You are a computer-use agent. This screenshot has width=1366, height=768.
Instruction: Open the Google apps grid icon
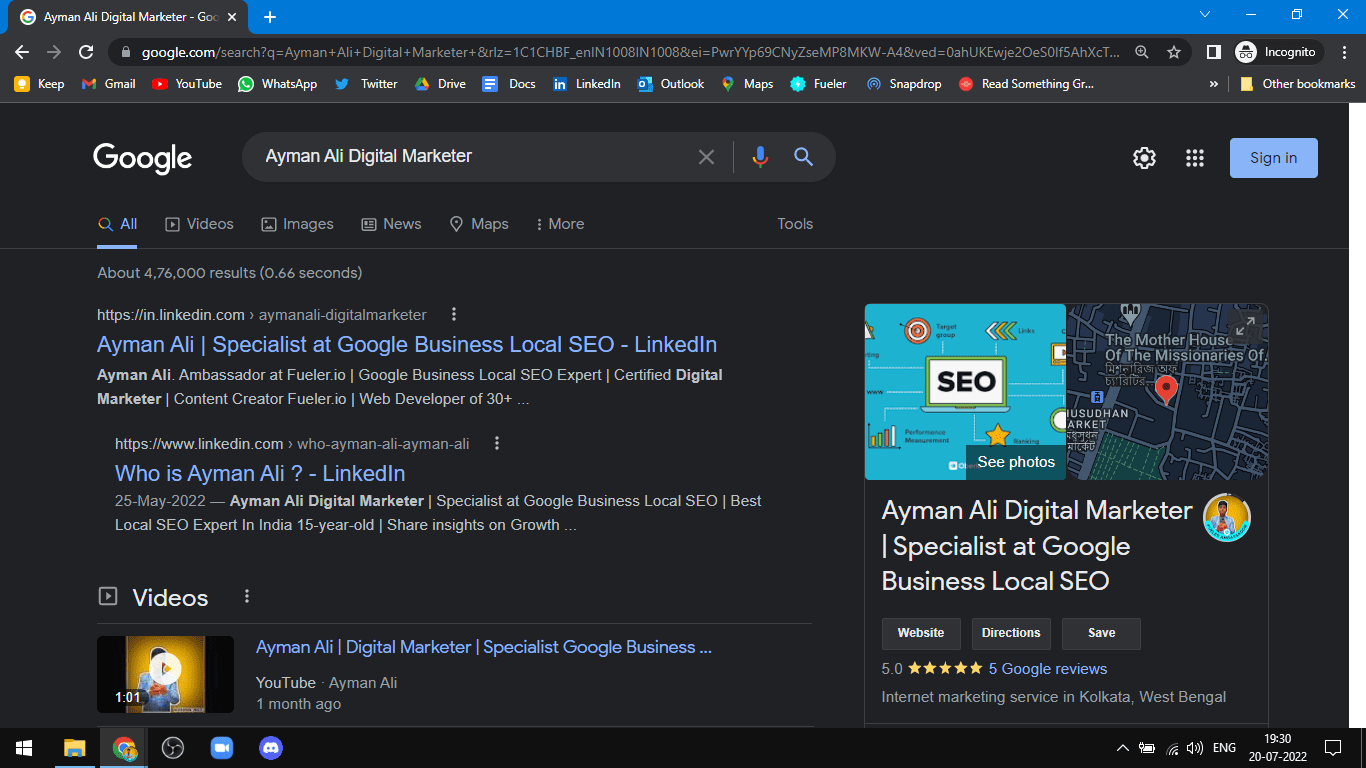point(1194,158)
